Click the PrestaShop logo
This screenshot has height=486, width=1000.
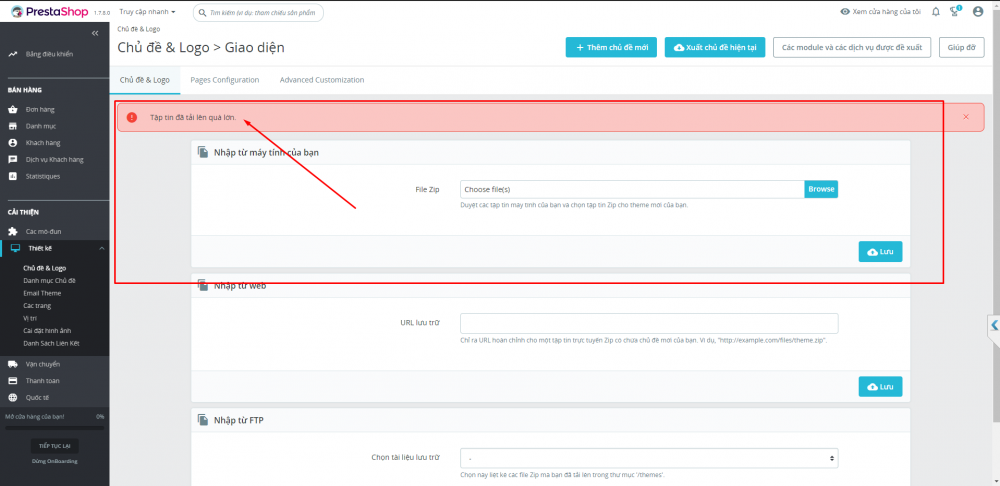click(x=50, y=11)
